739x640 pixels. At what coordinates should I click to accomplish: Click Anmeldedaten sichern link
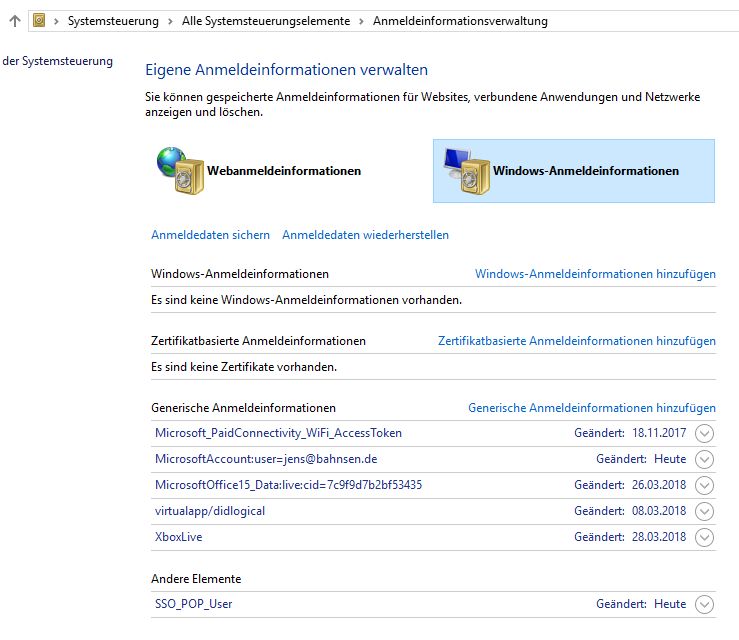click(210, 235)
